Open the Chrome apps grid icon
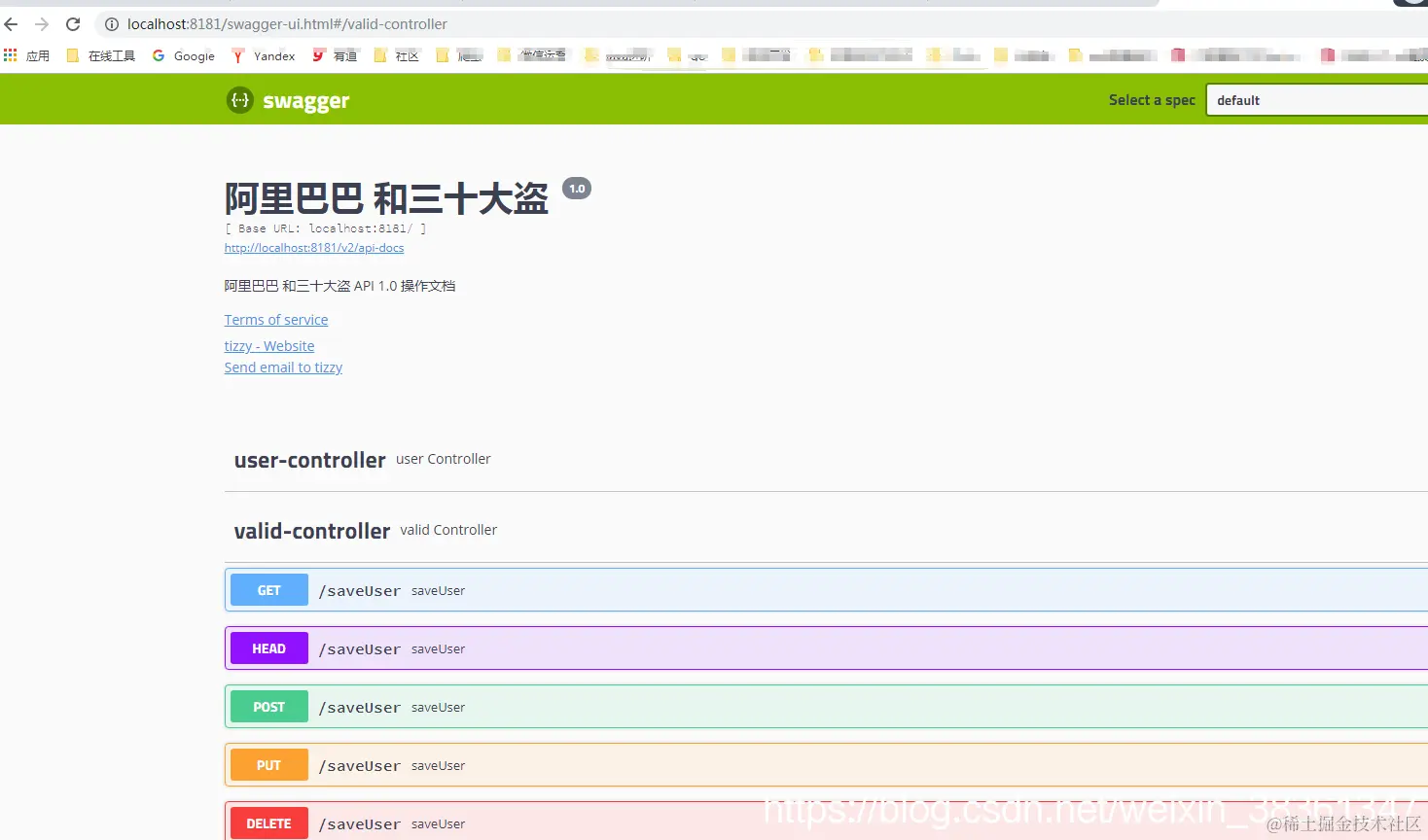 click(11, 55)
